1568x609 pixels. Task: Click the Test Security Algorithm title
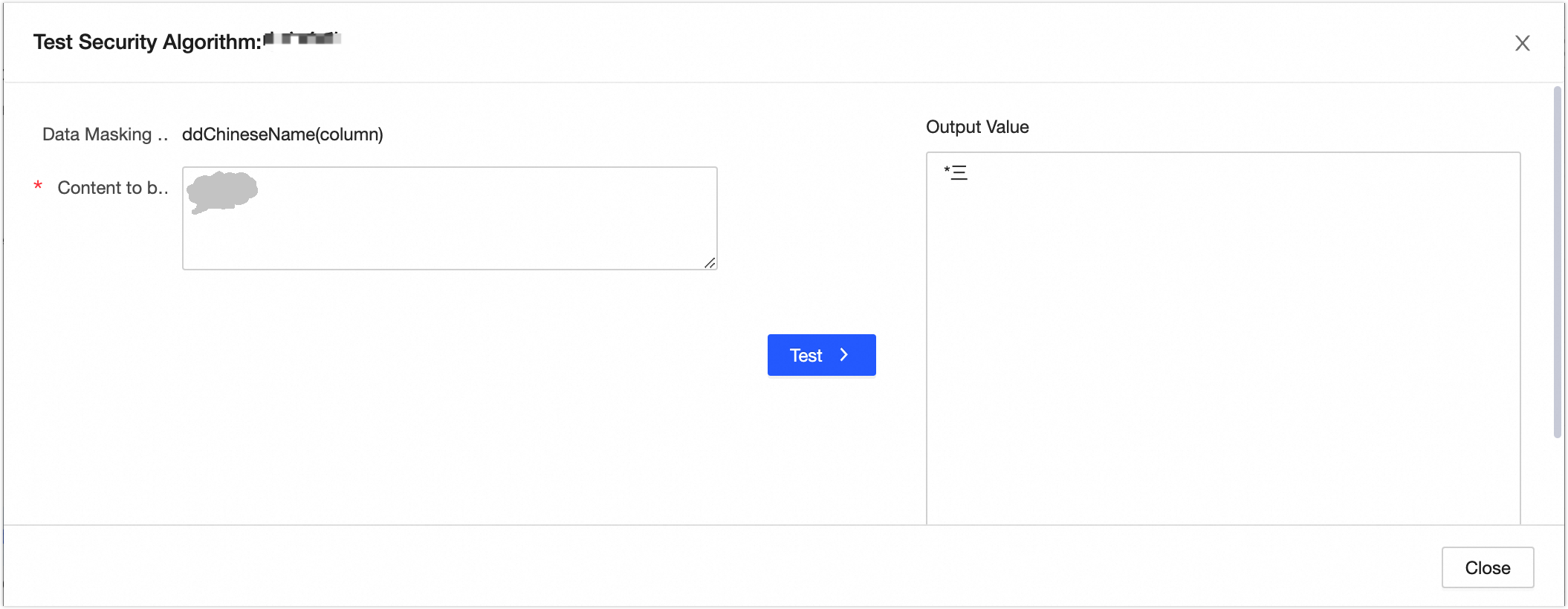[x=147, y=42]
